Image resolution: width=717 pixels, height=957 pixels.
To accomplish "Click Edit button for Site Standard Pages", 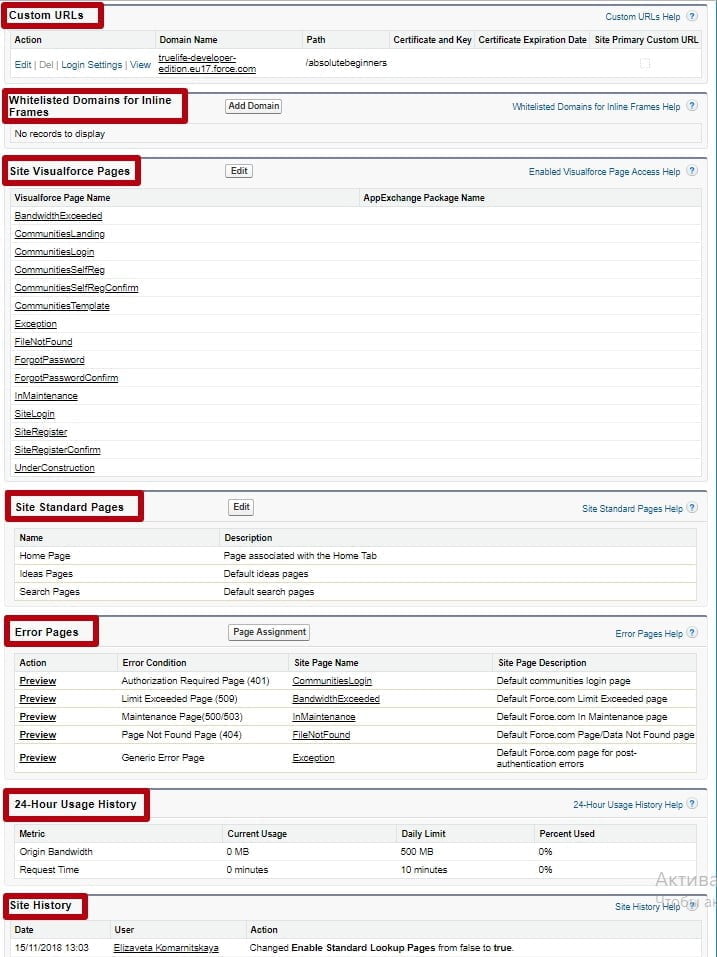I will tap(241, 507).
